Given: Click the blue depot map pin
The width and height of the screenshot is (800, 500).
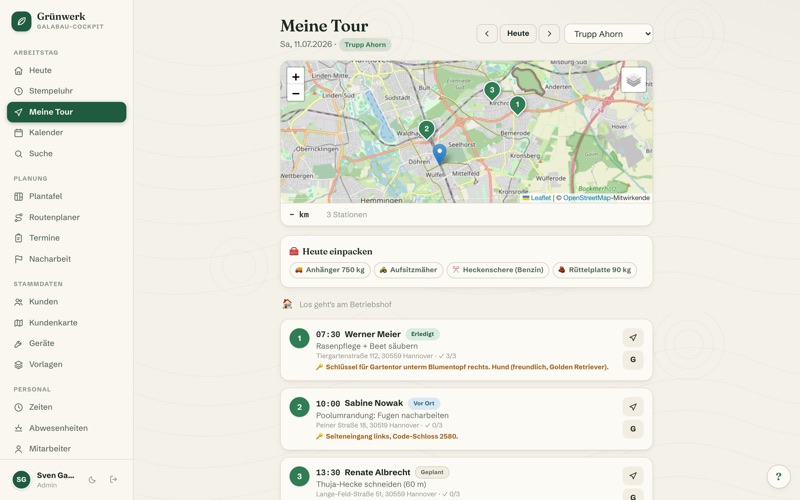Looking at the screenshot, I should tap(439, 154).
